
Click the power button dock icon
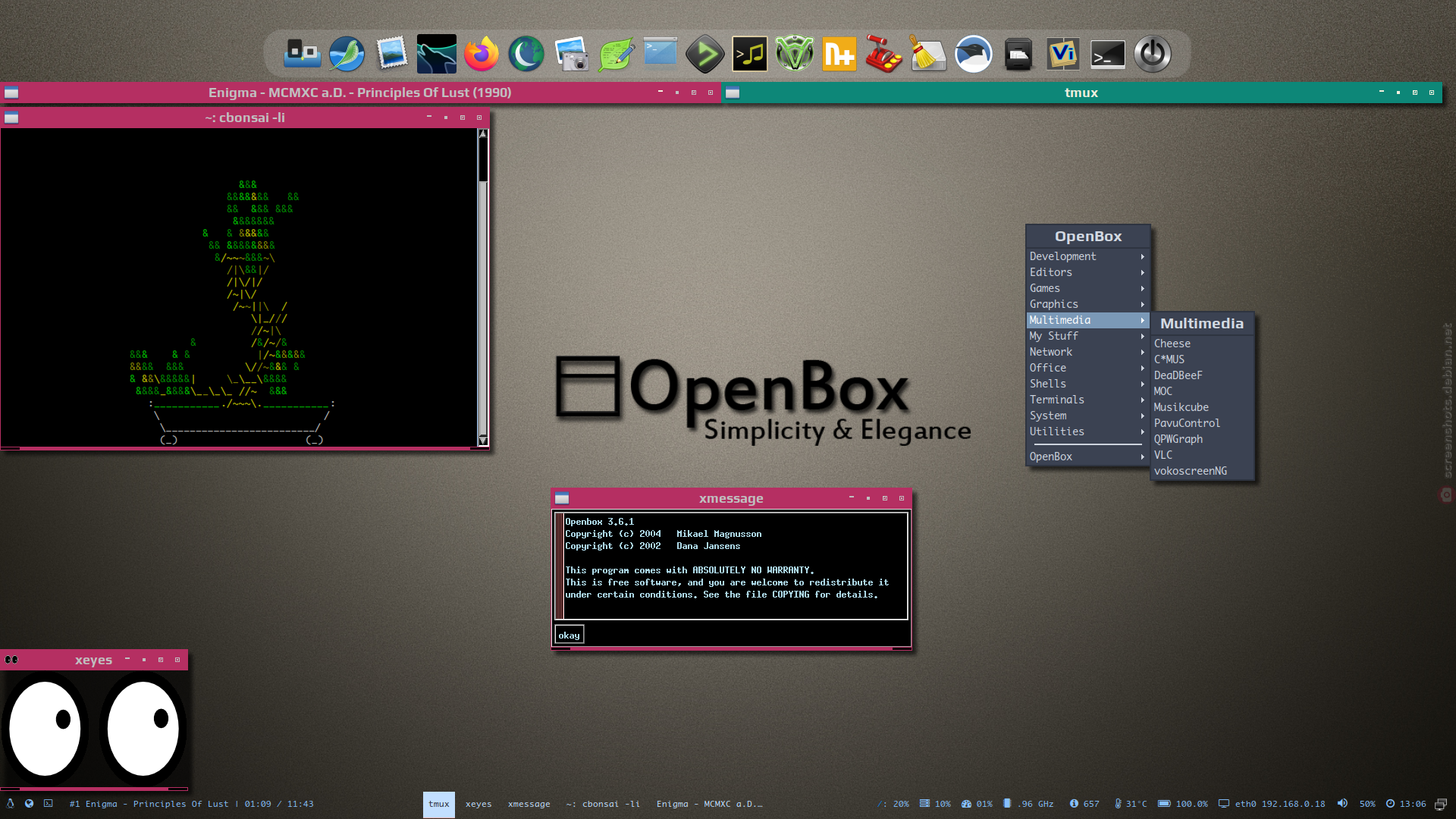pos(1152,55)
